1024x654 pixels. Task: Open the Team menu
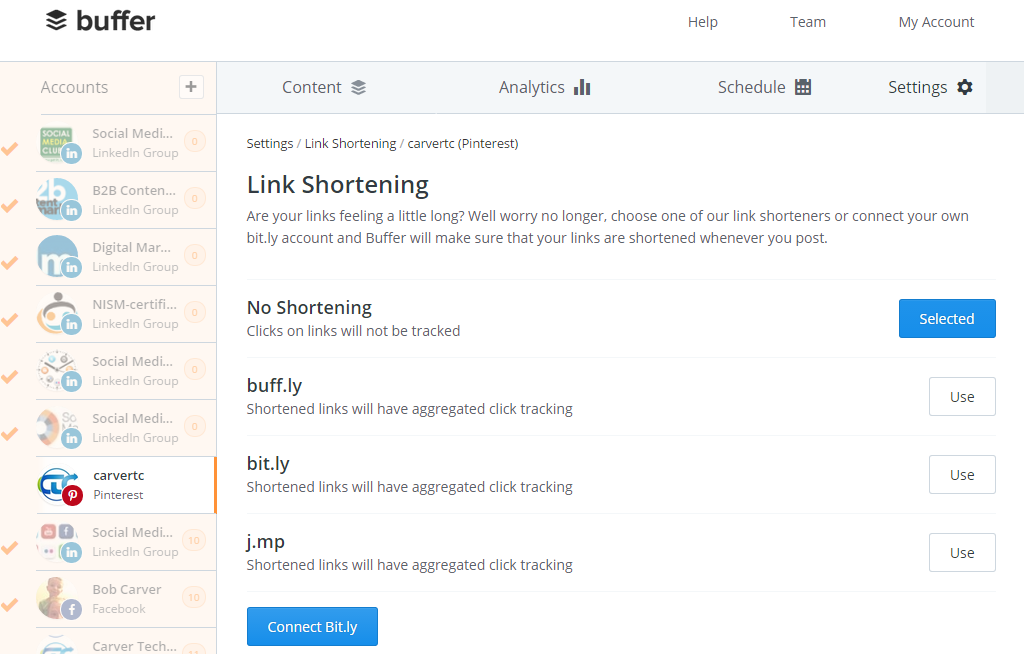click(x=808, y=22)
